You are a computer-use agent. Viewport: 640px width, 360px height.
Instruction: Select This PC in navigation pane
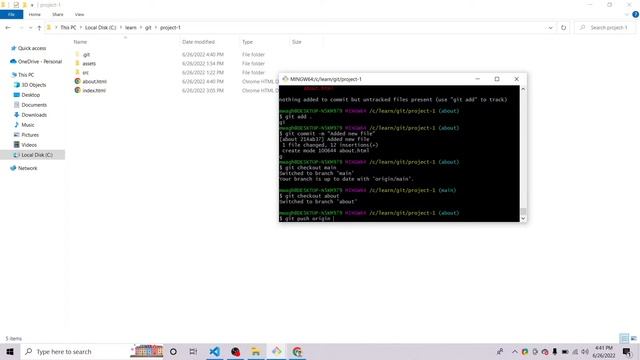click(x=26, y=75)
